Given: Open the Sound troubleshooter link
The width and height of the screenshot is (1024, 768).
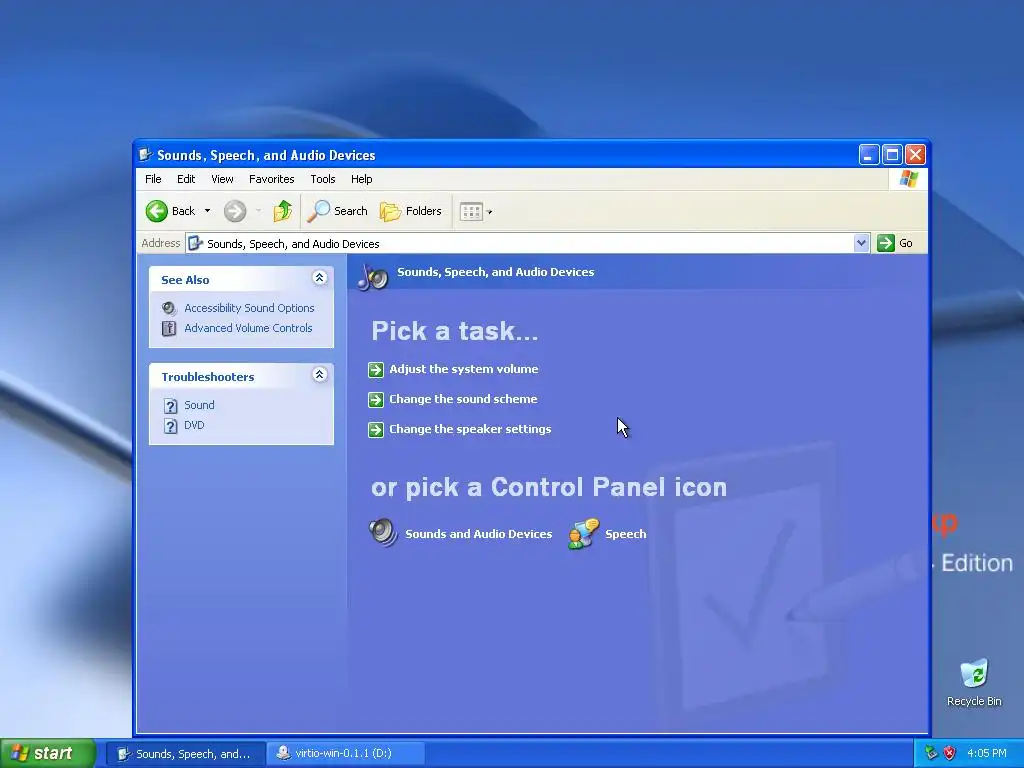Looking at the screenshot, I should click(x=199, y=405).
